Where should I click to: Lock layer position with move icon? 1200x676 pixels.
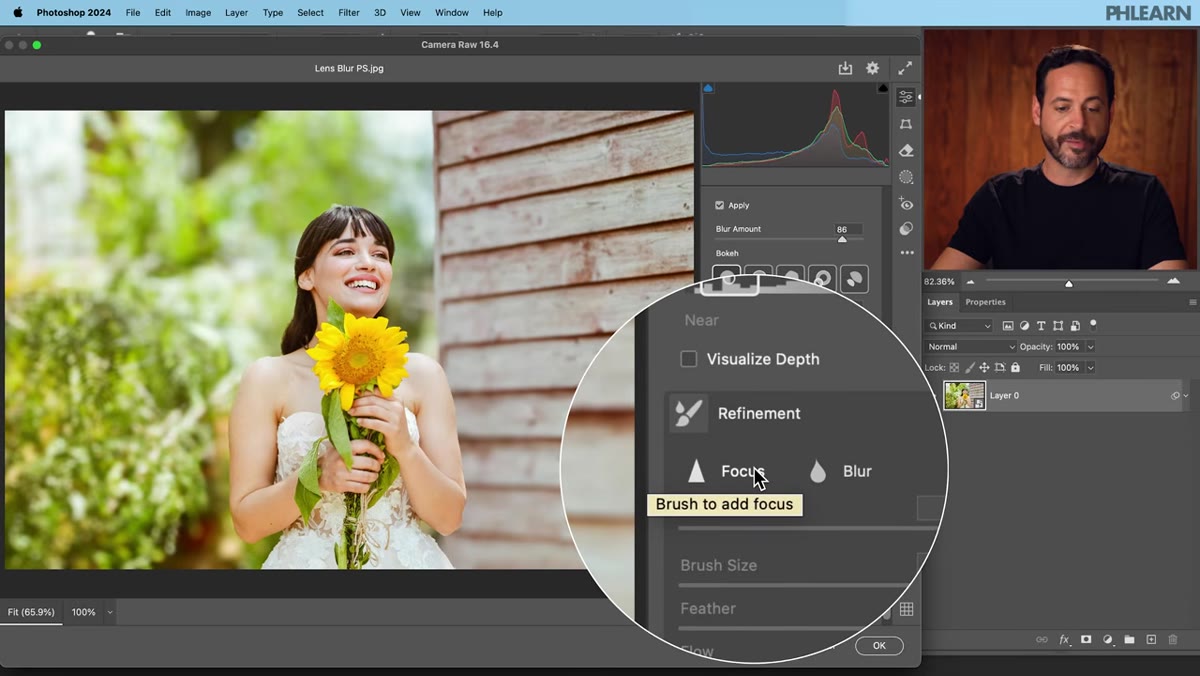[984, 368]
